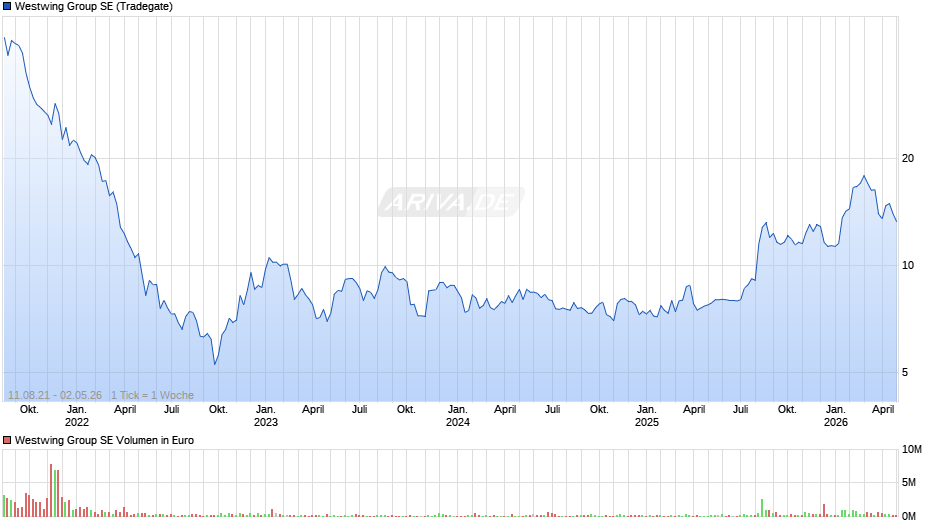Image resolution: width=940 pixels, height=526 pixels.
Task: Click the tall green volume bar in late 2021
Action: coord(55,494)
